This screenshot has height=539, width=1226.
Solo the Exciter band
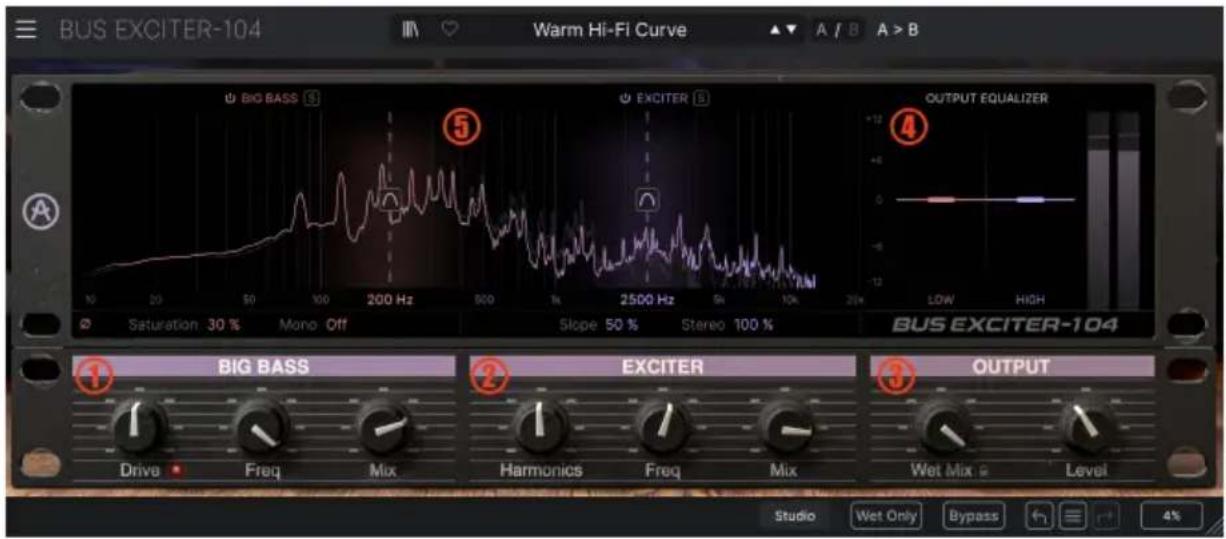click(x=701, y=99)
